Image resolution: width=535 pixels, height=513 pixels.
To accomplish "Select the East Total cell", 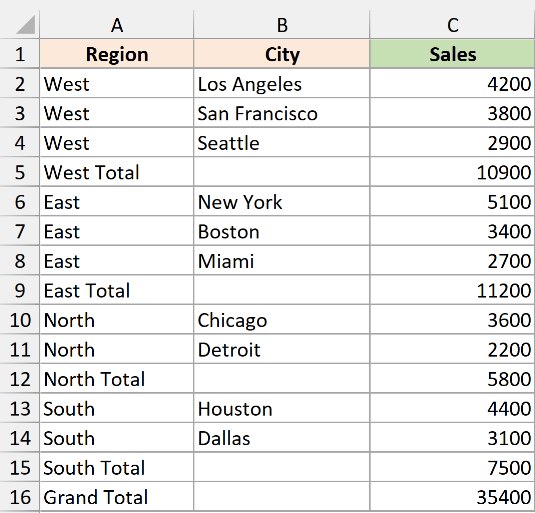I will 117,290.
